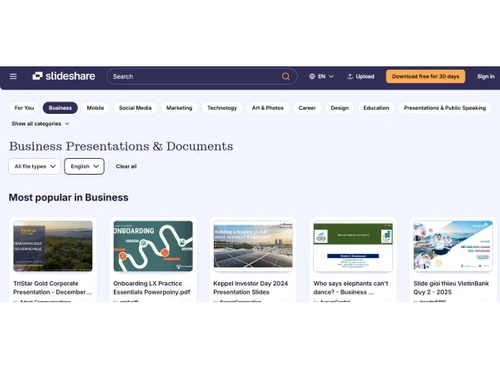Click Business Presentations & Documents heading
This screenshot has width=500, height=375.
click(x=121, y=146)
